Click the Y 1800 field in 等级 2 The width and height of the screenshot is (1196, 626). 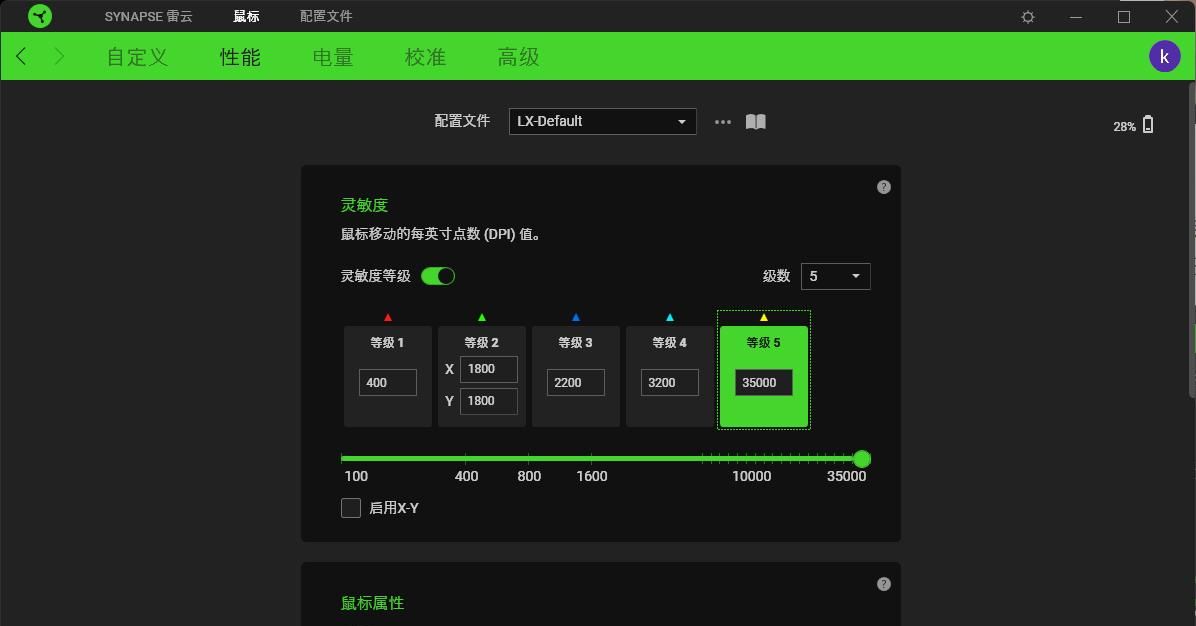pos(489,401)
